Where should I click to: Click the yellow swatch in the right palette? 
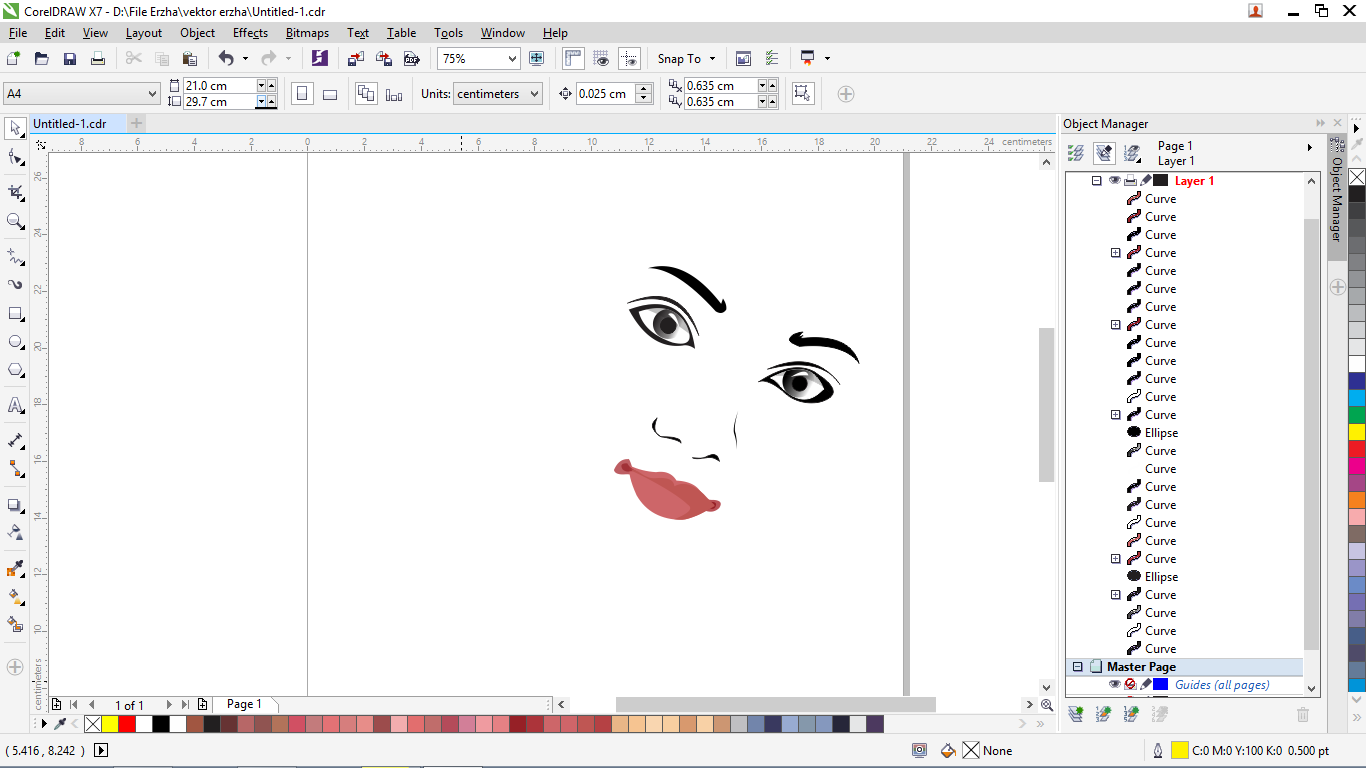click(x=1357, y=432)
